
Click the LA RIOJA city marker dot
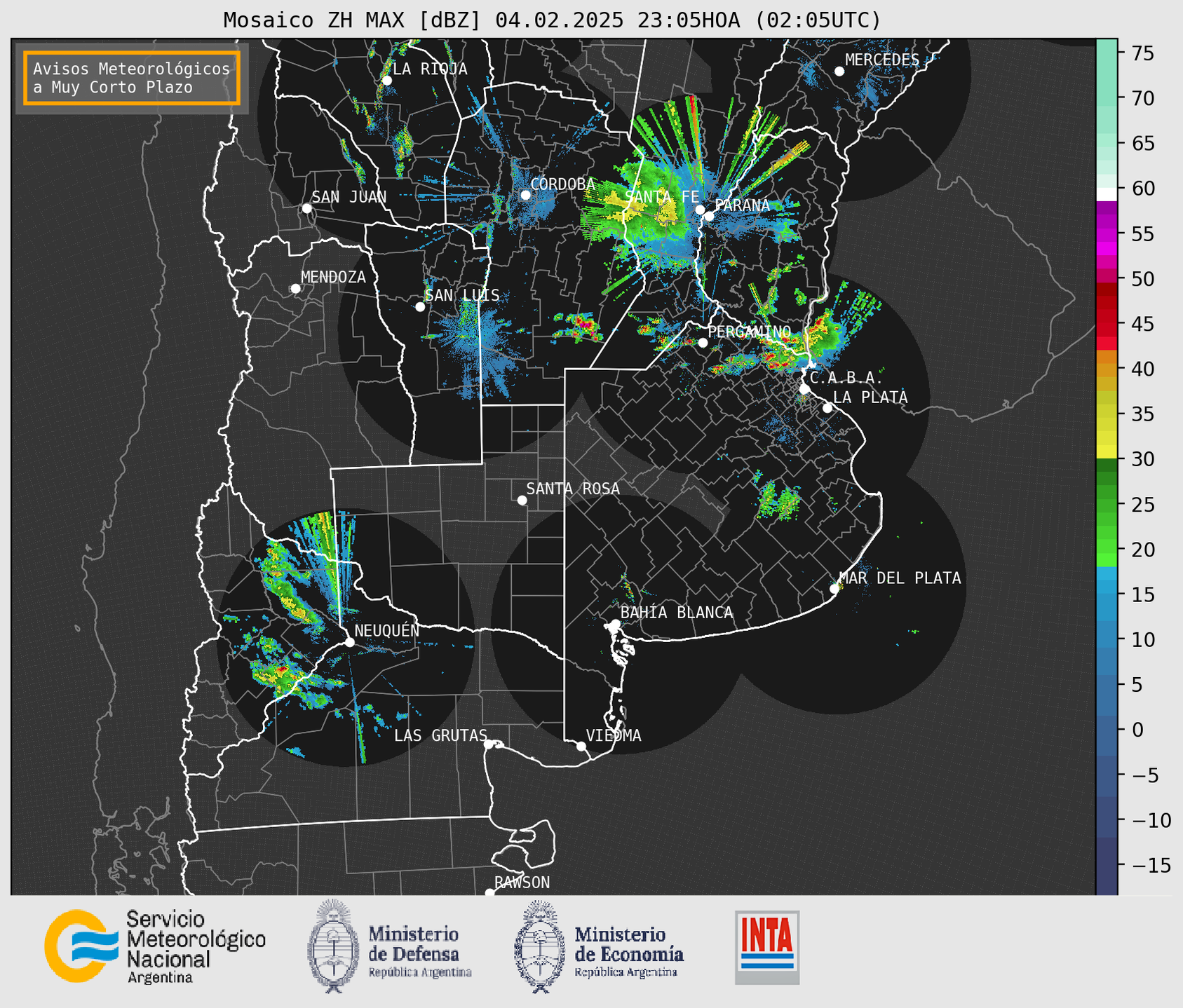click(x=386, y=81)
